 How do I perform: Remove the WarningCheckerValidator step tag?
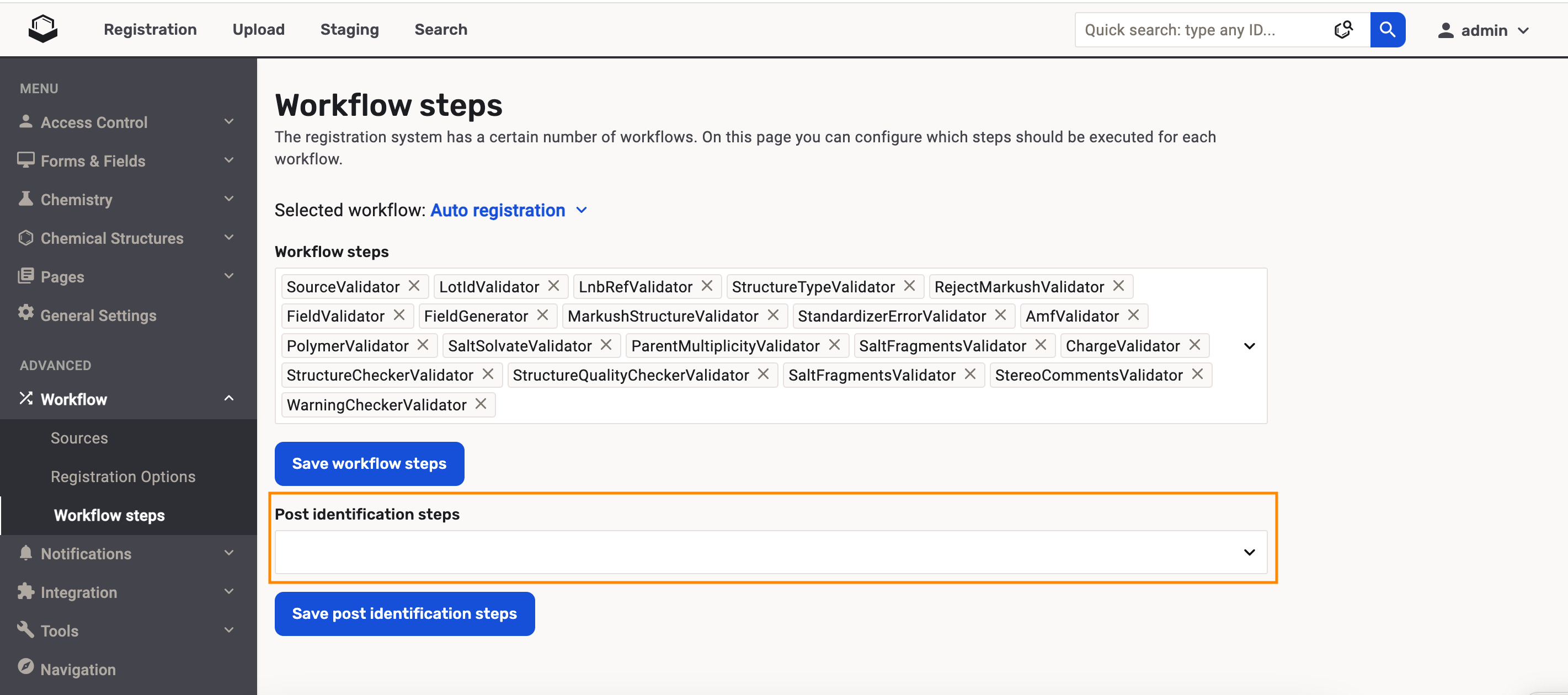pyautogui.click(x=480, y=404)
